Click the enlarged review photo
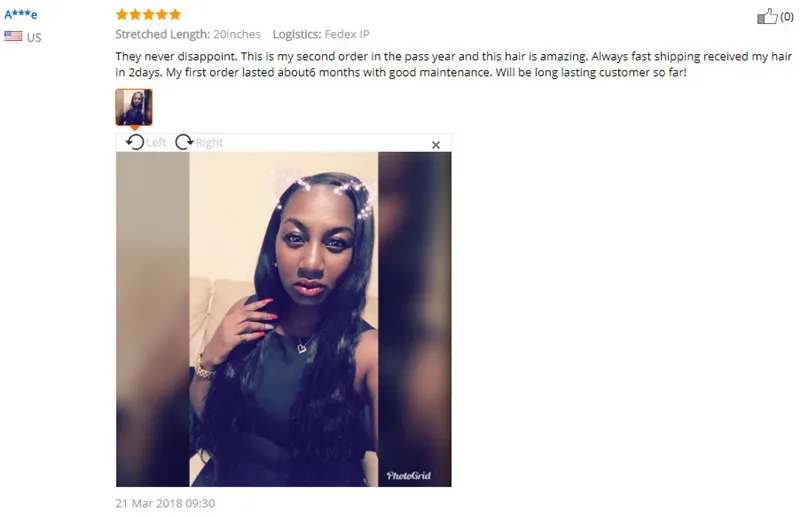 click(x=284, y=319)
